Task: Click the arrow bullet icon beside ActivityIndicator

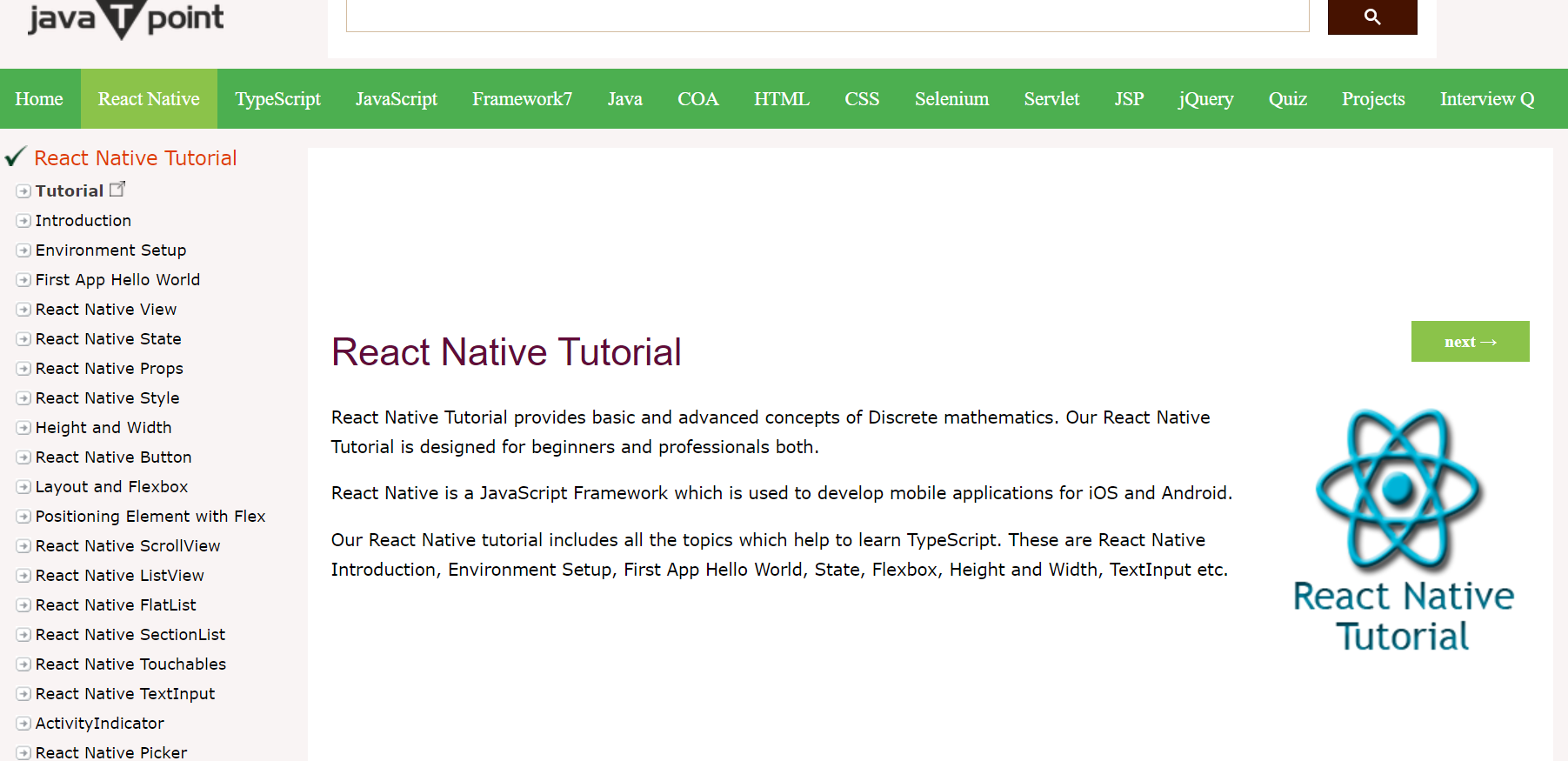Action: click(x=23, y=724)
